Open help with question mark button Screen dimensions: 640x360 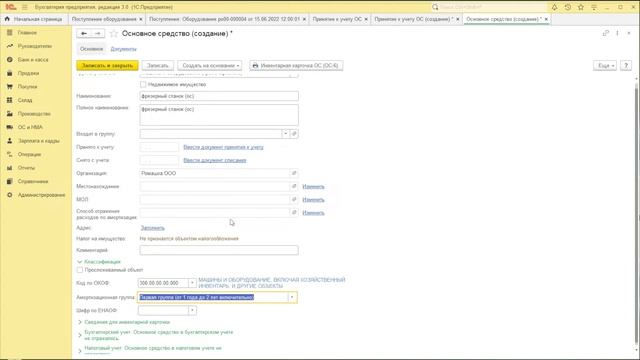(x=626, y=65)
